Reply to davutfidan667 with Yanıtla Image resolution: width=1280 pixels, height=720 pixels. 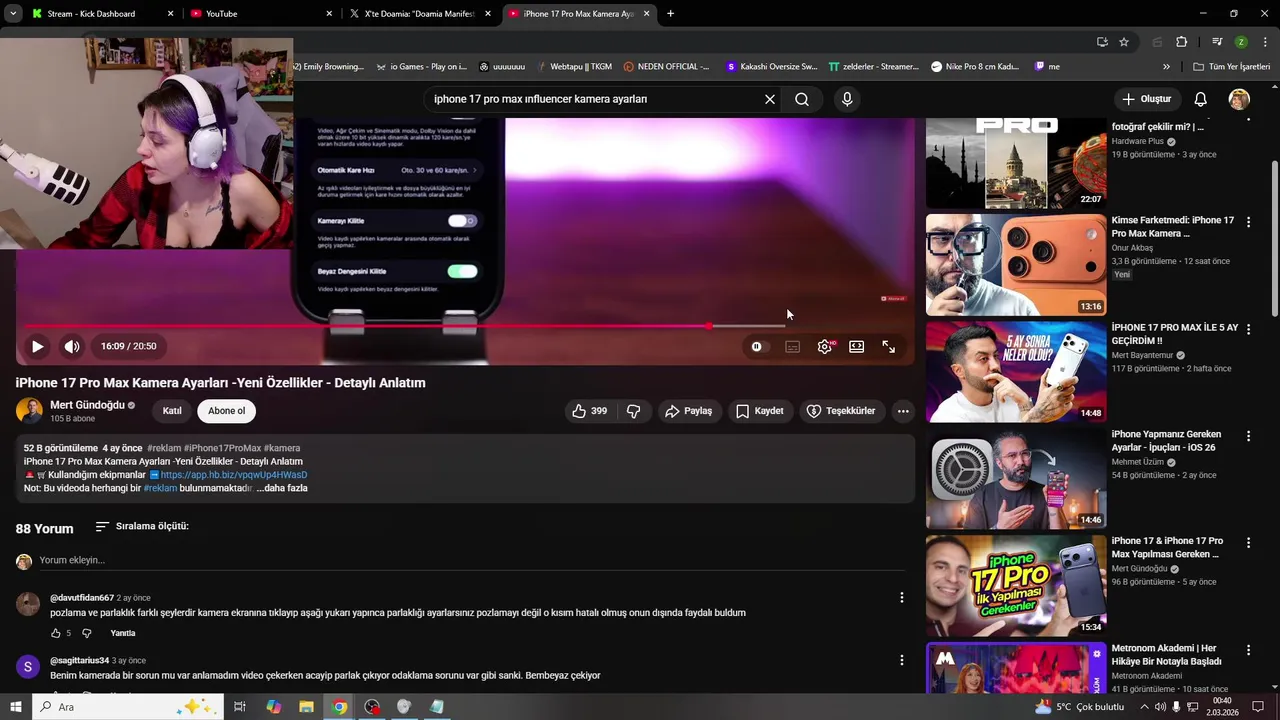coord(123,633)
